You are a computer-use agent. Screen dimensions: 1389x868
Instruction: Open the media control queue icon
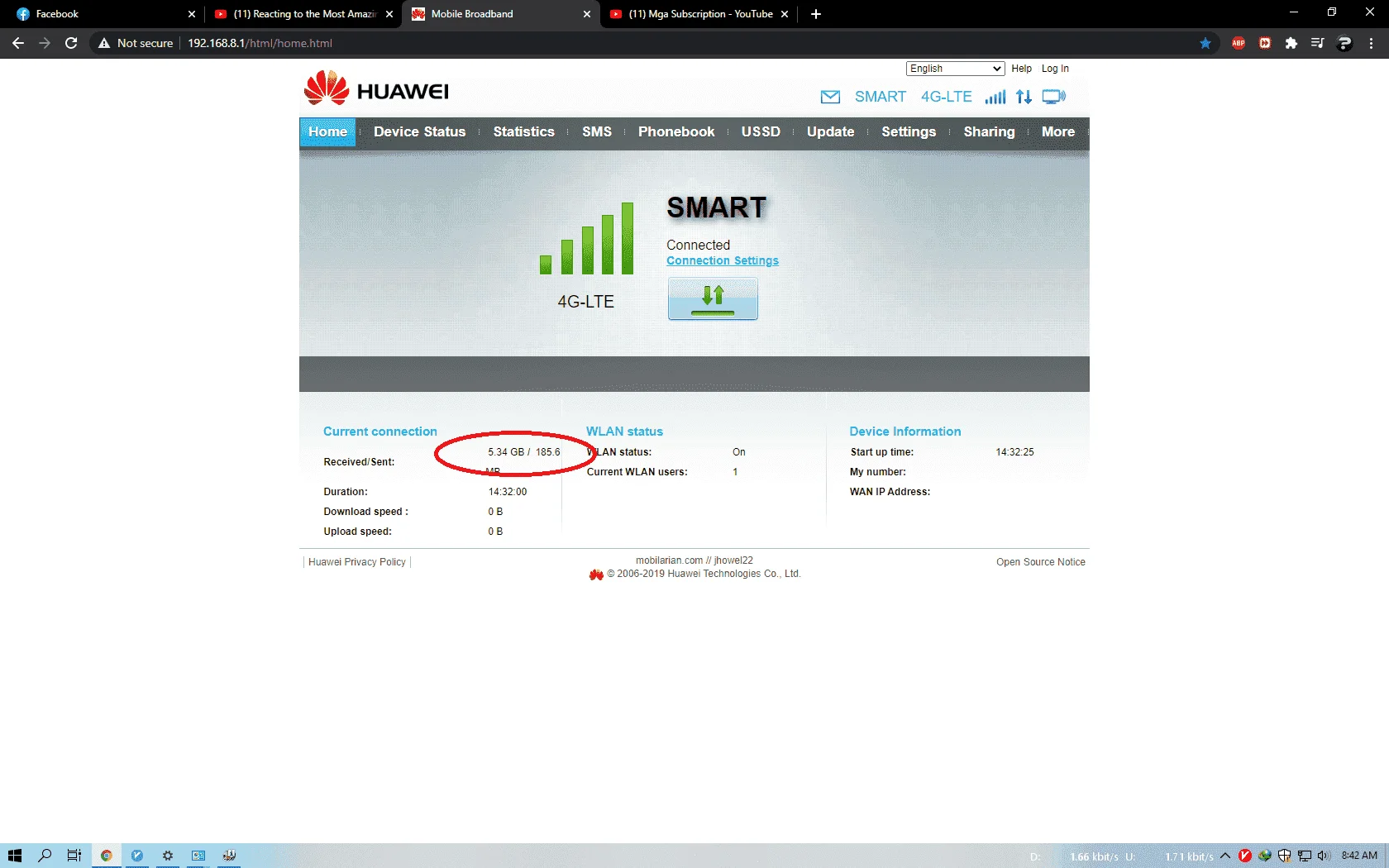click(1318, 43)
